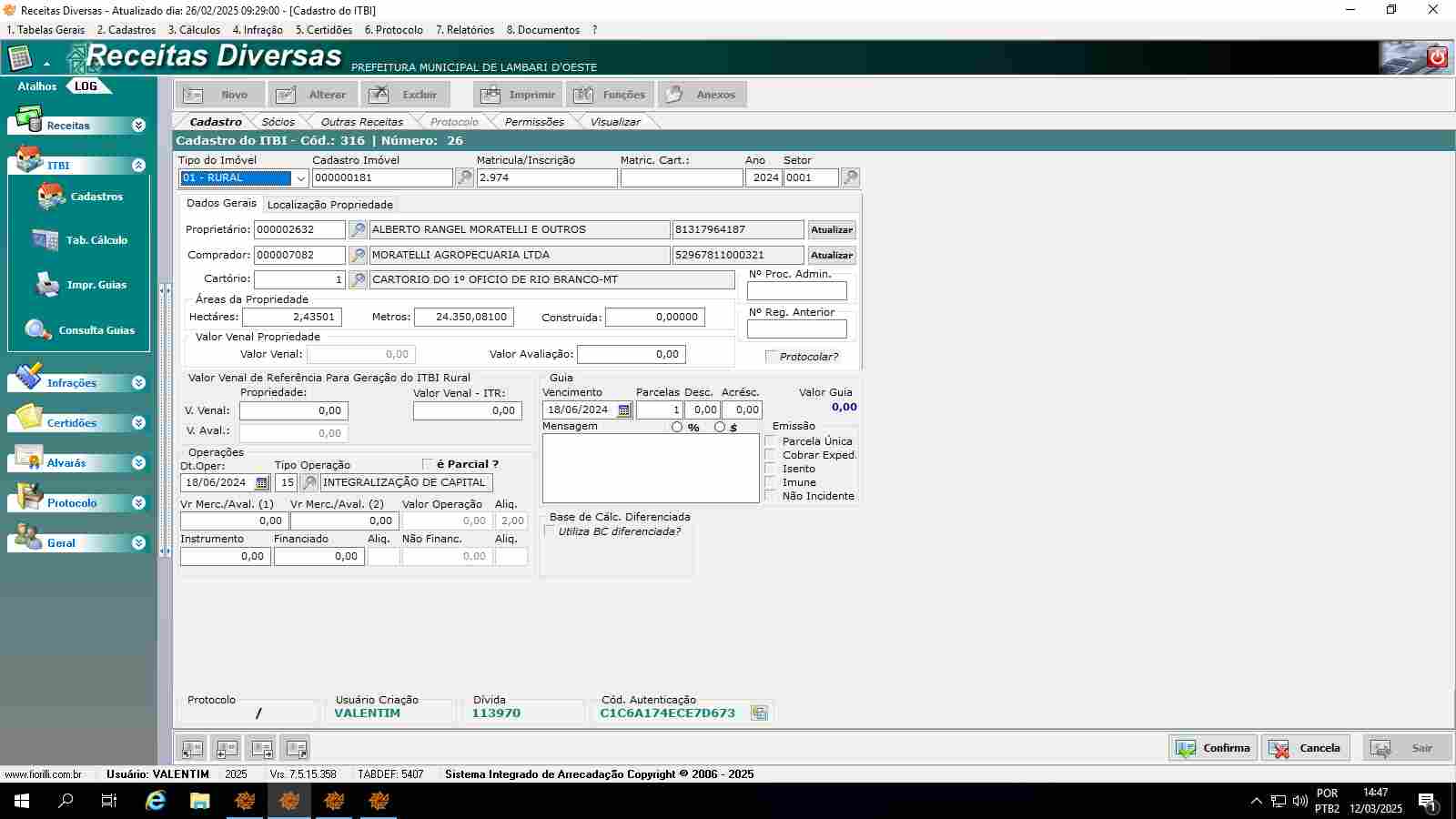Screen dimensions: 1456x819
Task: Click calculator icon in the top banner
Action: (x=19, y=59)
